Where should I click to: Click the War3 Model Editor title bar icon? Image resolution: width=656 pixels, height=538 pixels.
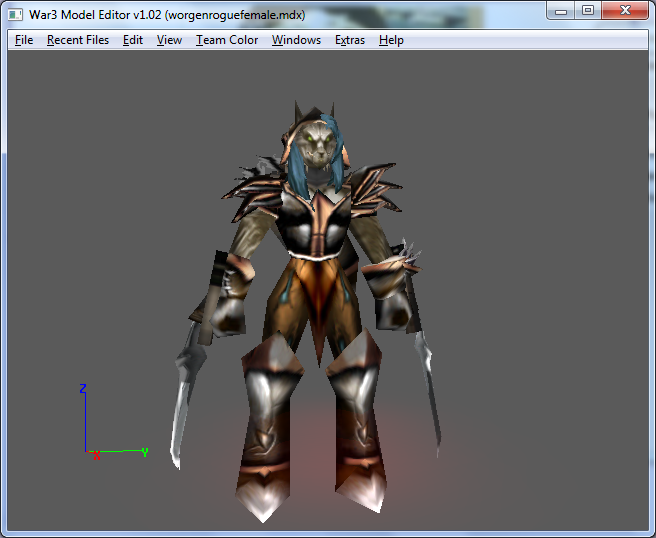tap(15, 15)
